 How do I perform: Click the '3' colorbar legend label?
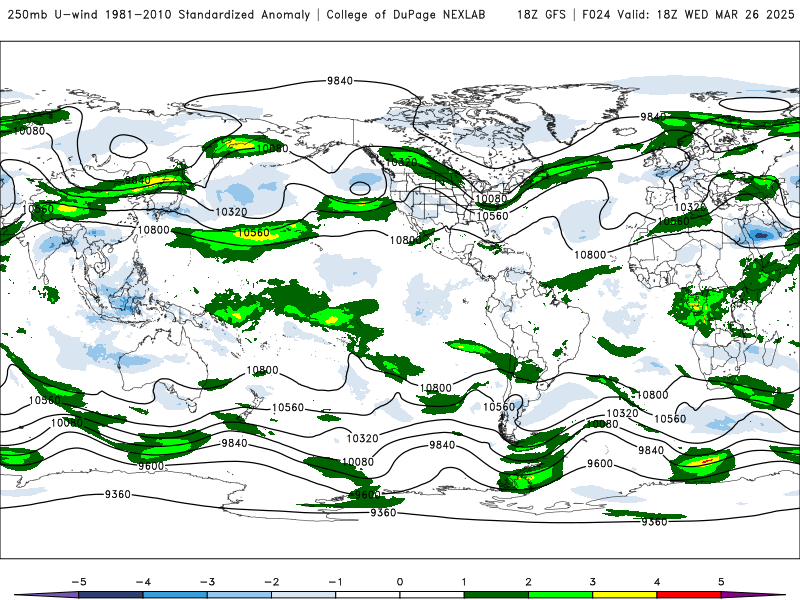pyautogui.click(x=592, y=582)
